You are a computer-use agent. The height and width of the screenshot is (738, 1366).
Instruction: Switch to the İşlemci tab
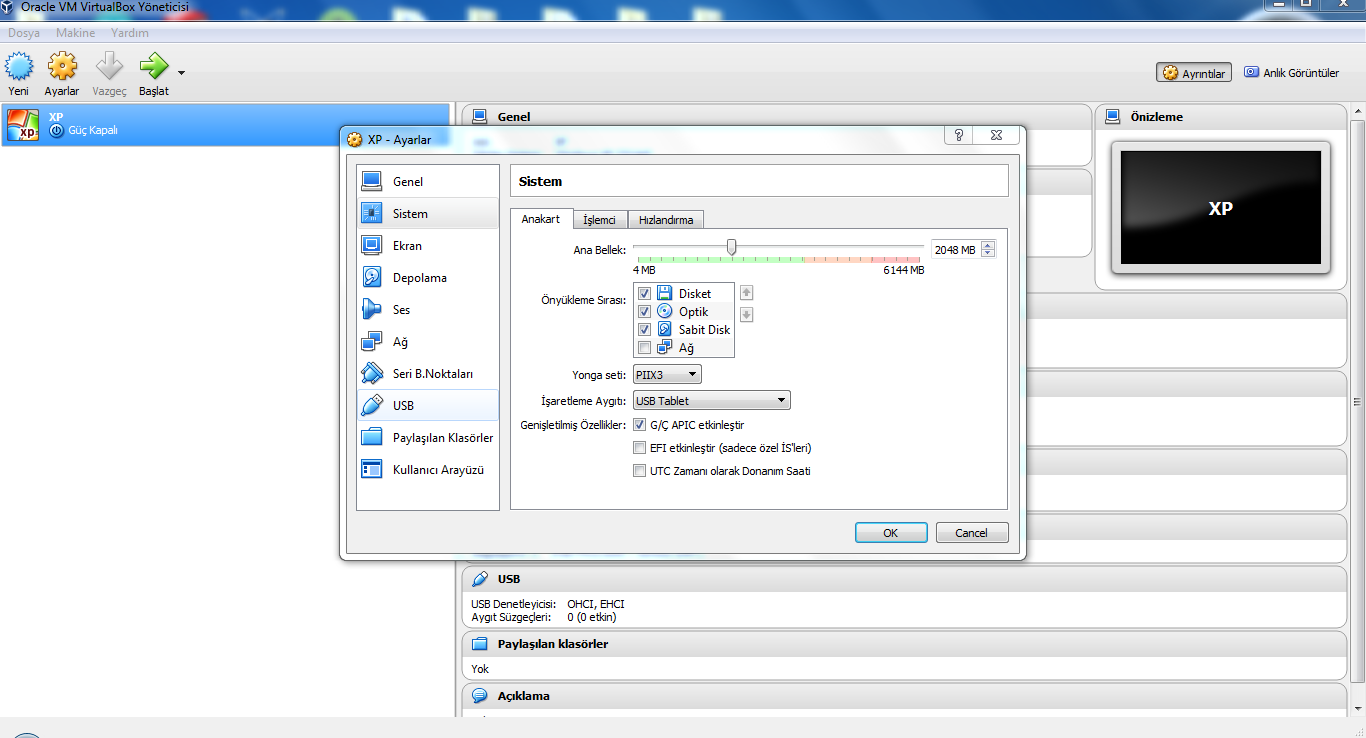coord(600,220)
